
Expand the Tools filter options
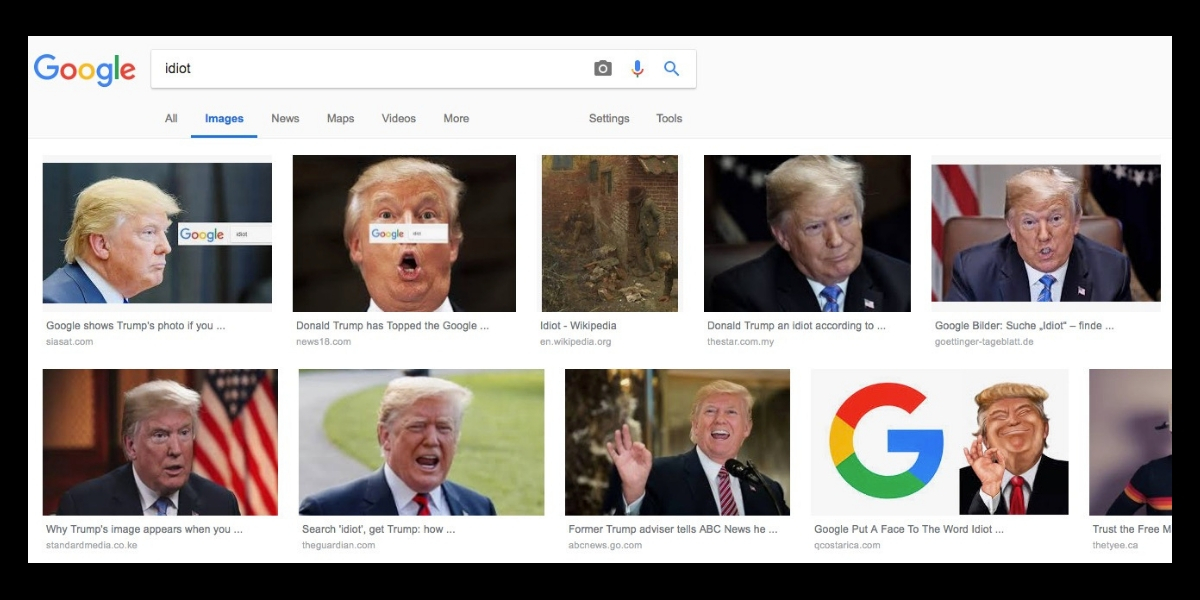[x=669, y=118]
